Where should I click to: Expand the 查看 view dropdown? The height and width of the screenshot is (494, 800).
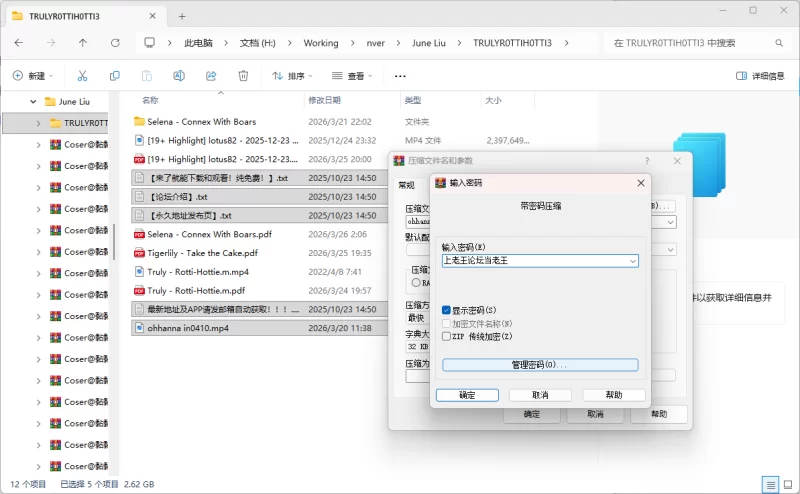click(354, 76)
